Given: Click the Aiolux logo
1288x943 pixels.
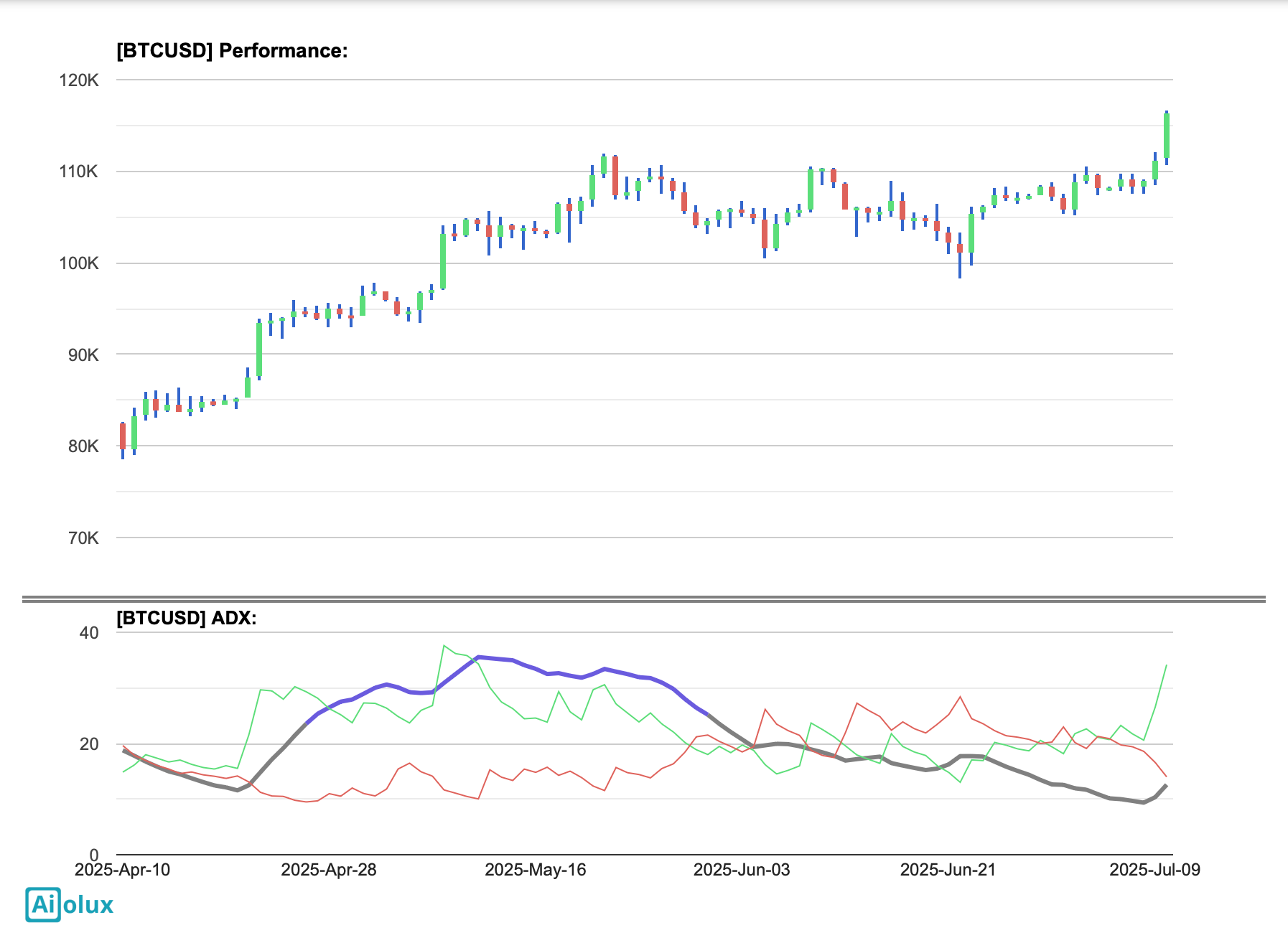Looking at the screenshot, I should click(x=70, y=904).
